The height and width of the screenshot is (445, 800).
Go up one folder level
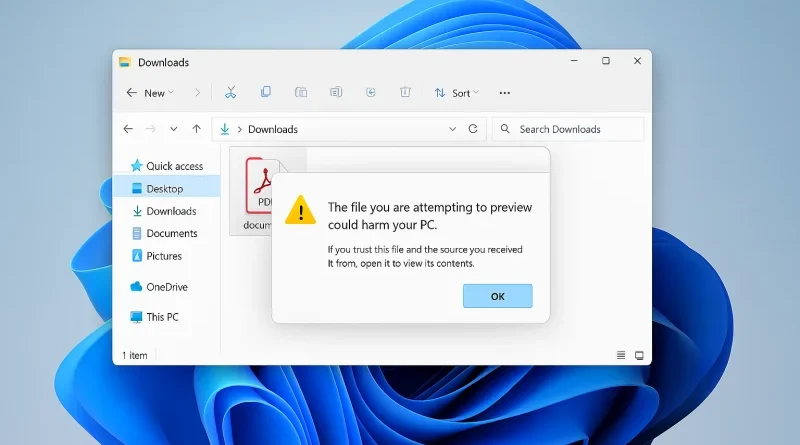[196, 129]
